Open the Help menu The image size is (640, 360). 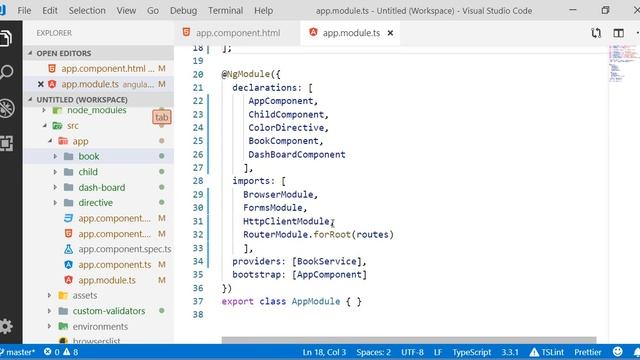click(x=264, y=11)
